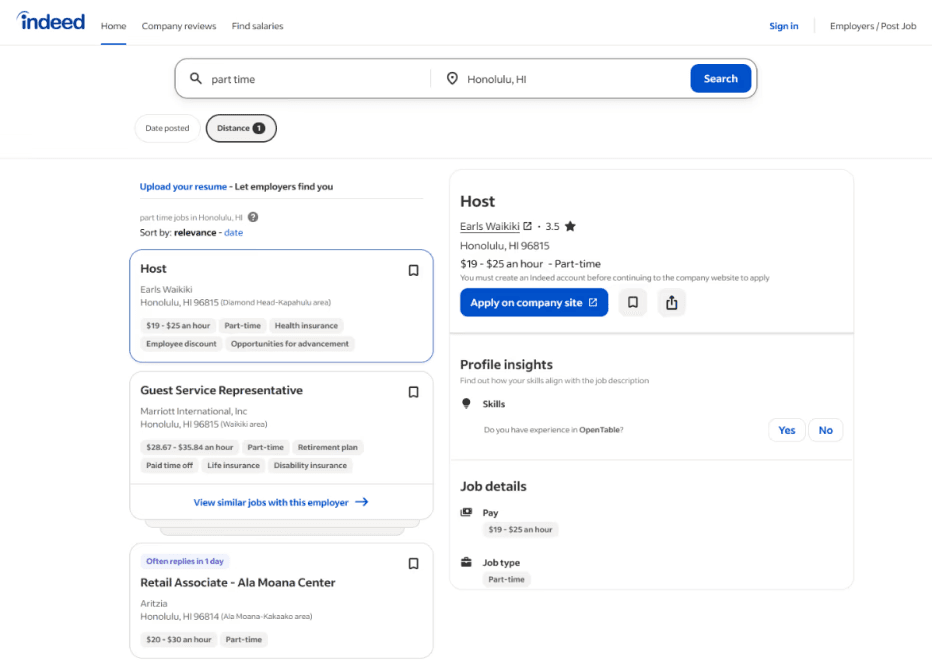Bookmark the Retail Associate job card
Image resolution: width=932 pixels, height=664 pixels.
point(413,564)
